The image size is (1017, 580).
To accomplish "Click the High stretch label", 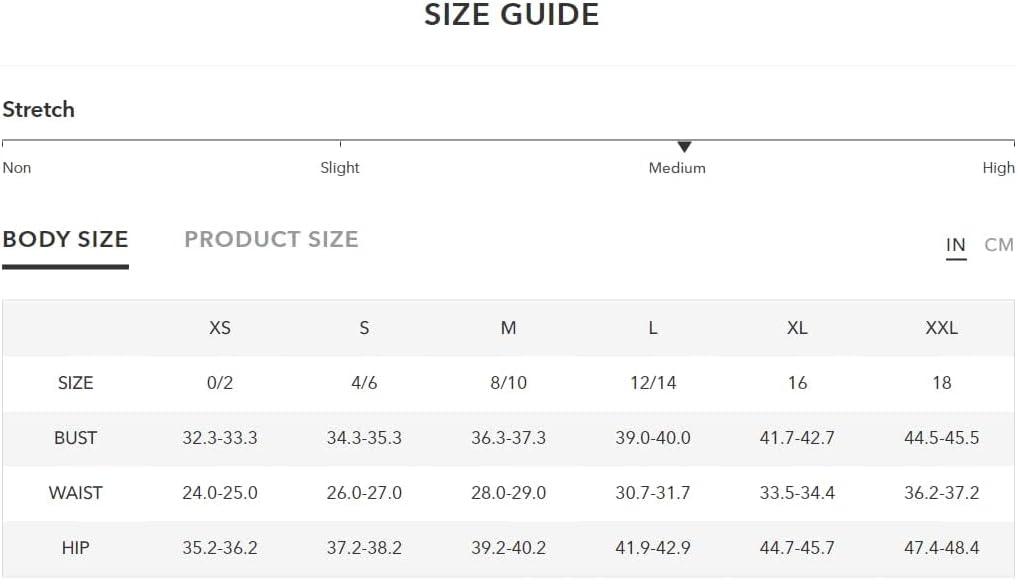I will [998, 167].
